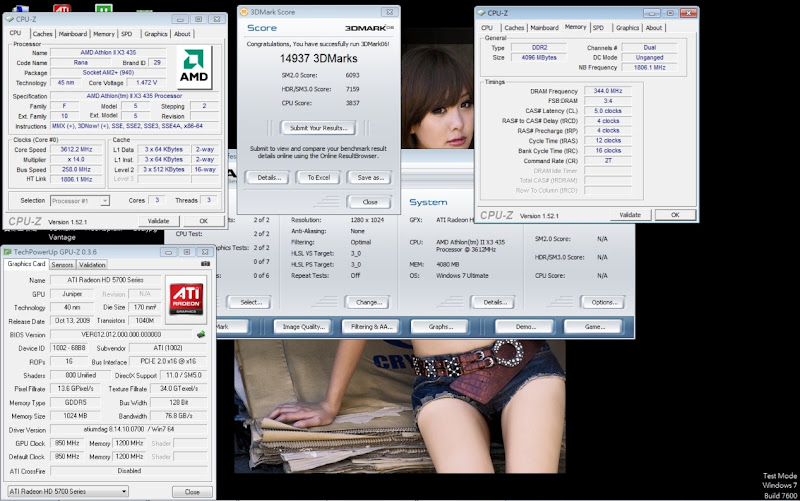This screenshot has height=501, width=800.
Task: Open the SPD tab in Memory CPU-Z window
Action: [x=598, y=28]
